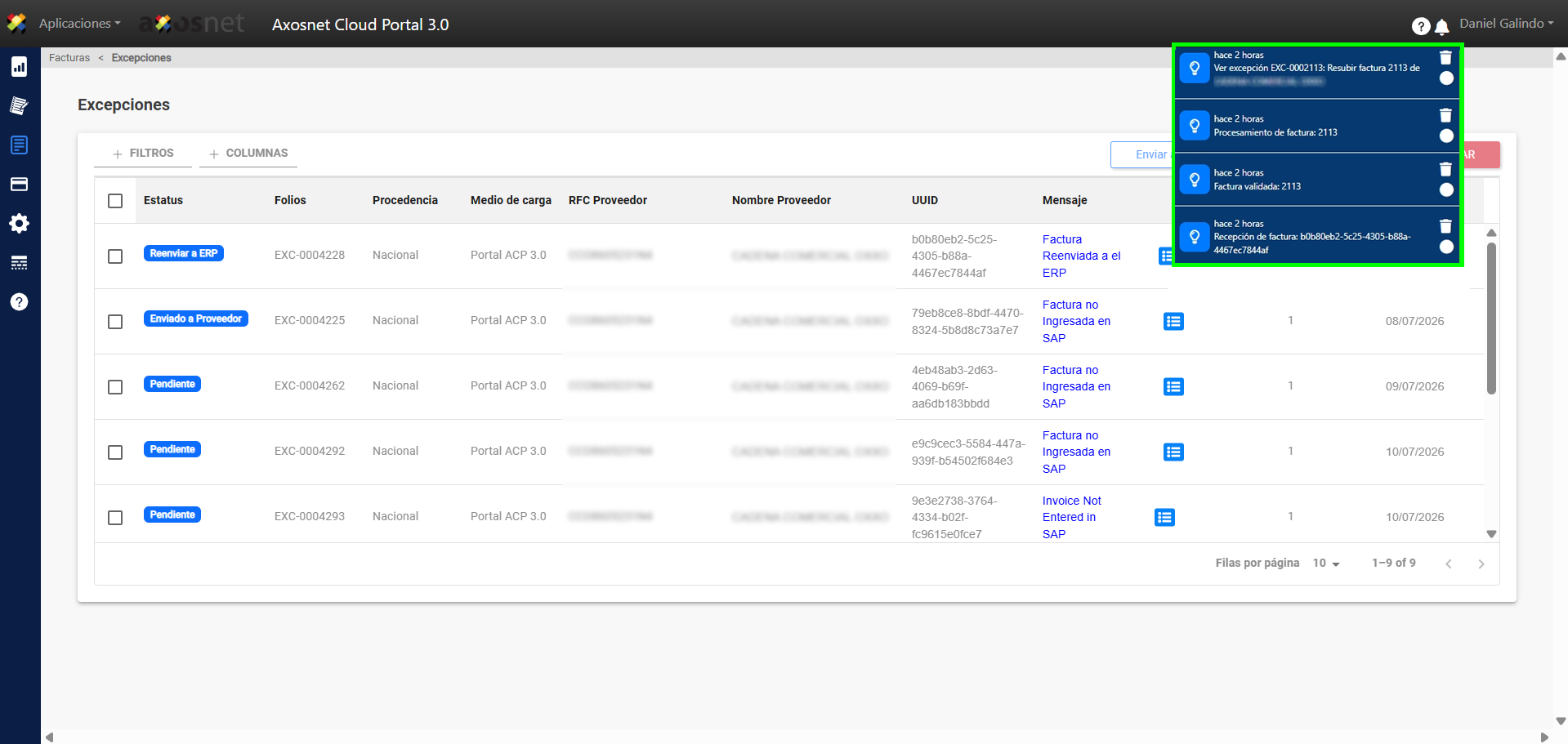Open detail list icon for EXC-0004293

point(1164,517)
